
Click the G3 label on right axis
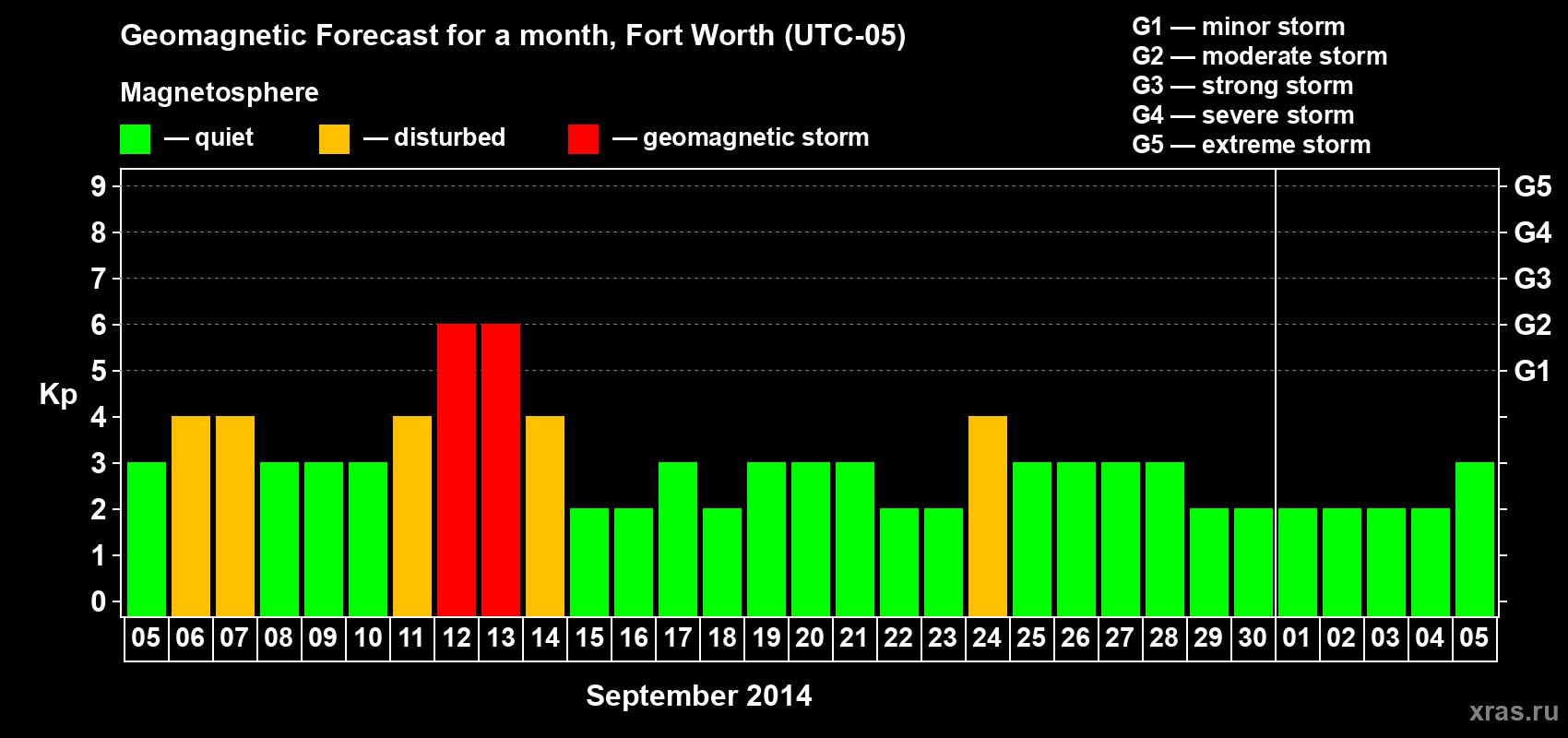click(x=1533, y=279)
